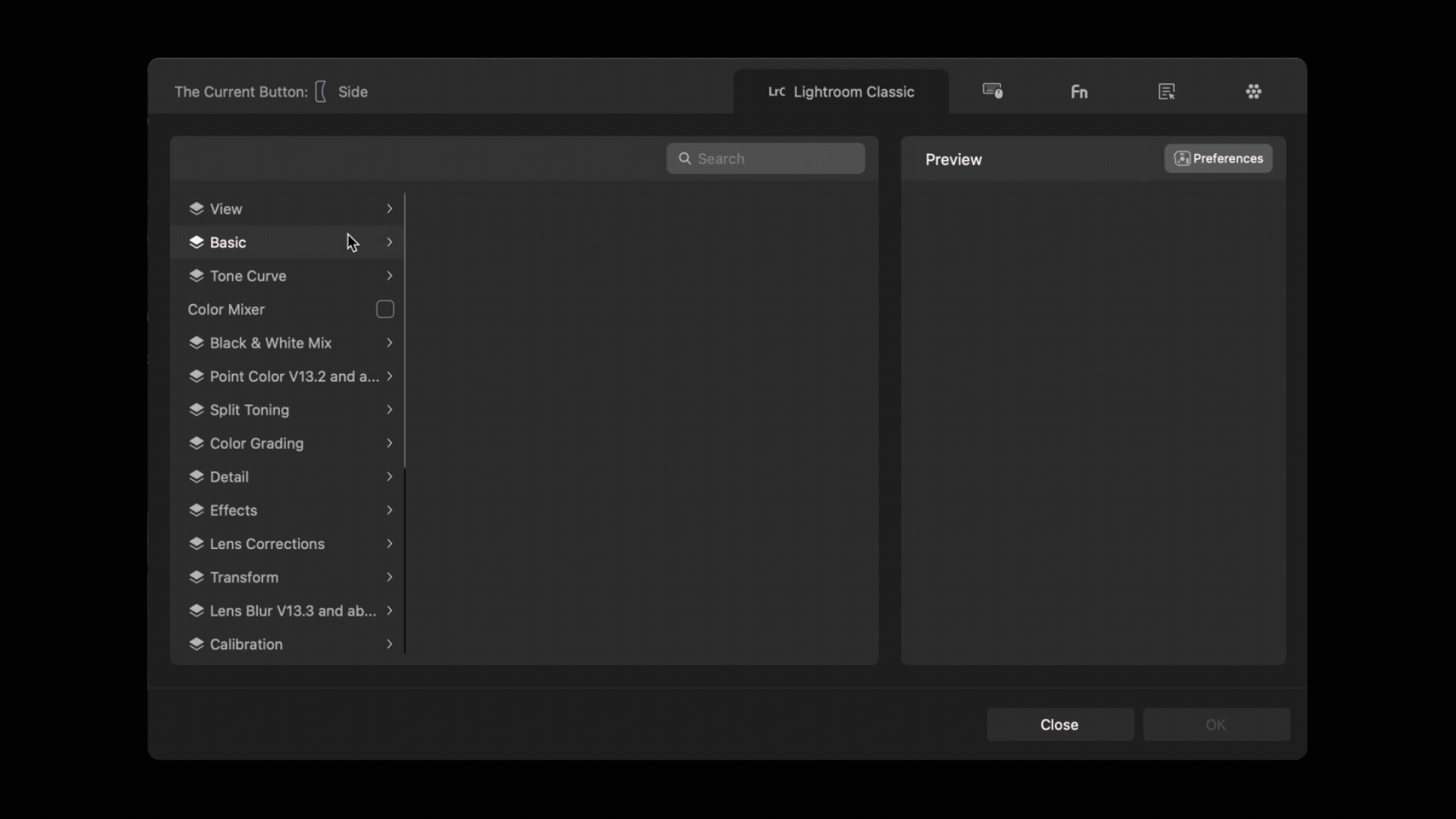Click the Fn key icon in the top bar
This screenshot has width=1456, height=819.
(1078, 91)
